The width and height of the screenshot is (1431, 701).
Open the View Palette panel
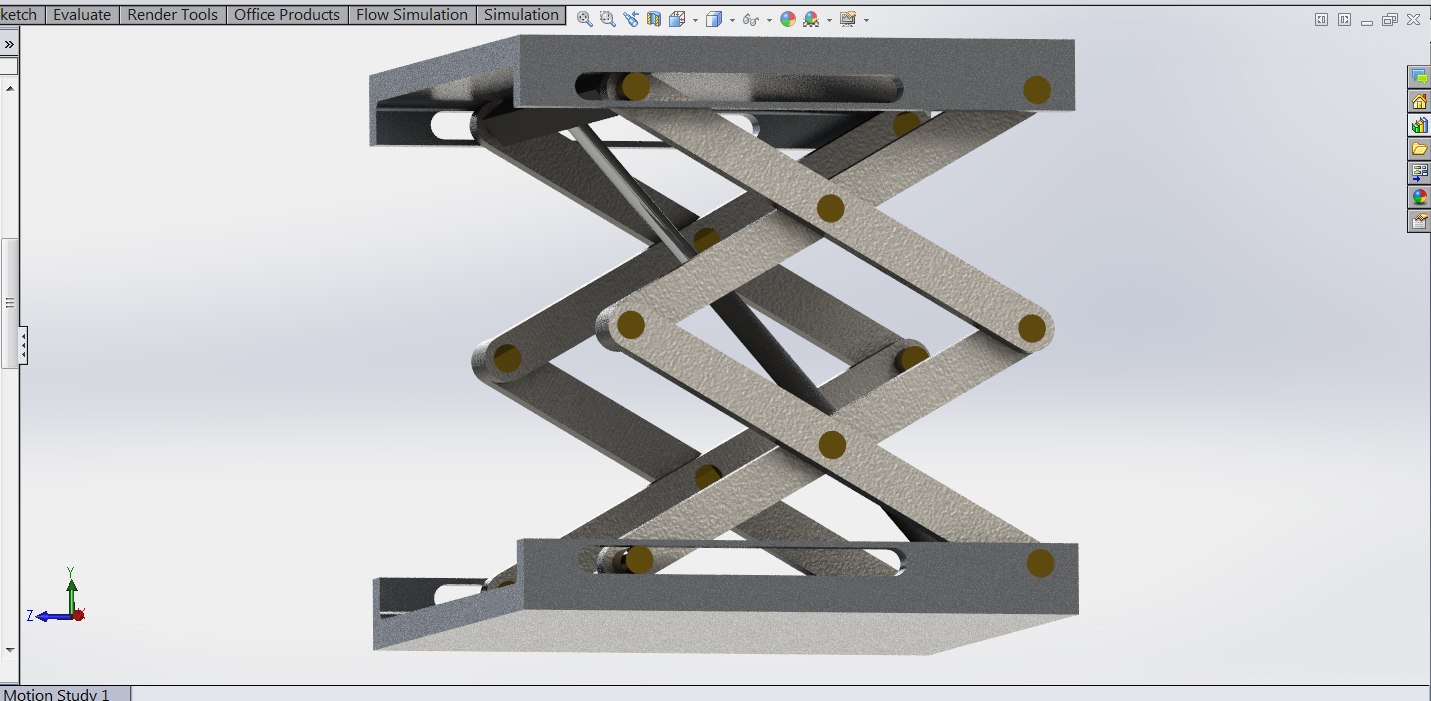click(x=1419, y=170)
